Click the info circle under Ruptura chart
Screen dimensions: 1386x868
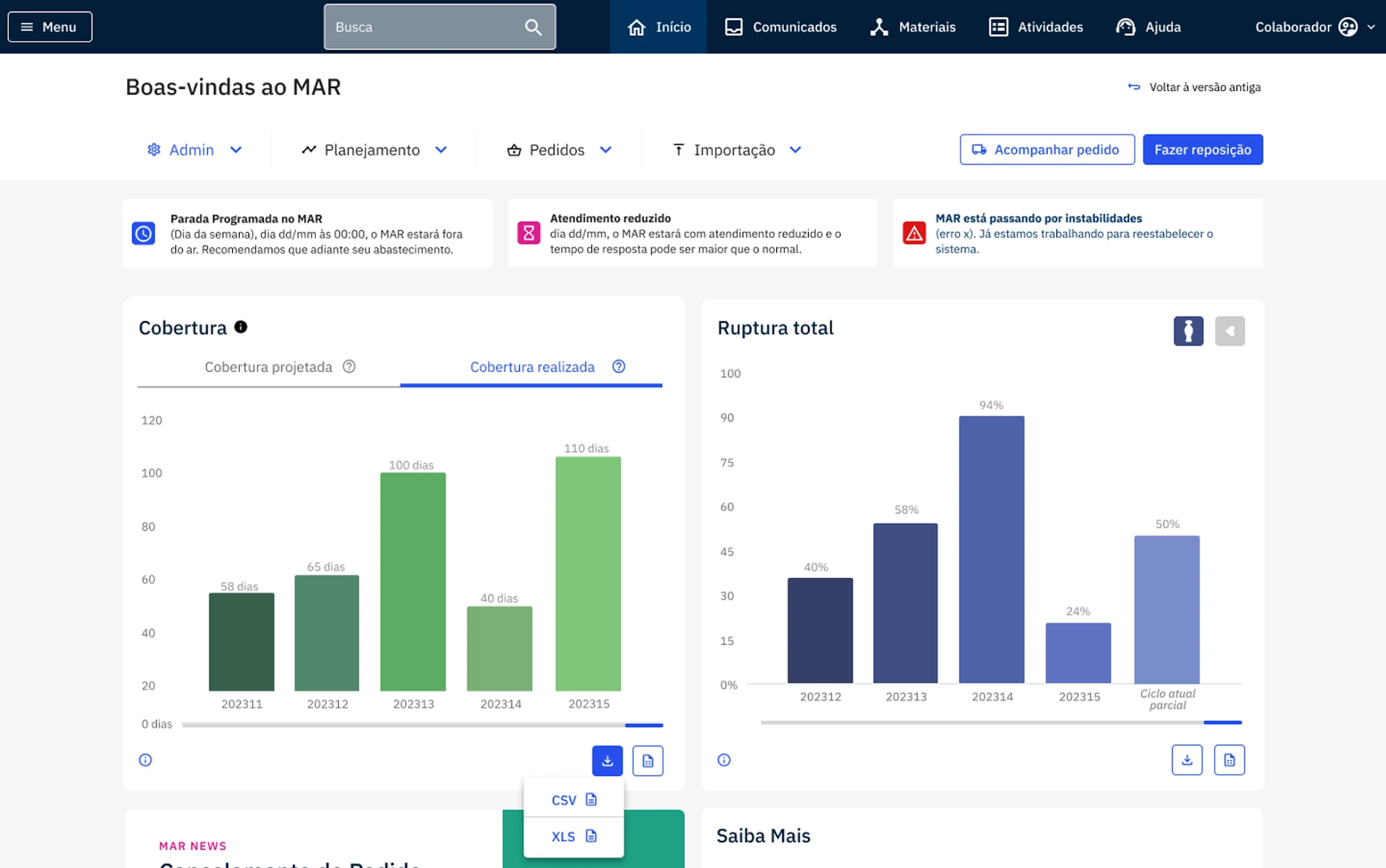(x=724, y=760)
